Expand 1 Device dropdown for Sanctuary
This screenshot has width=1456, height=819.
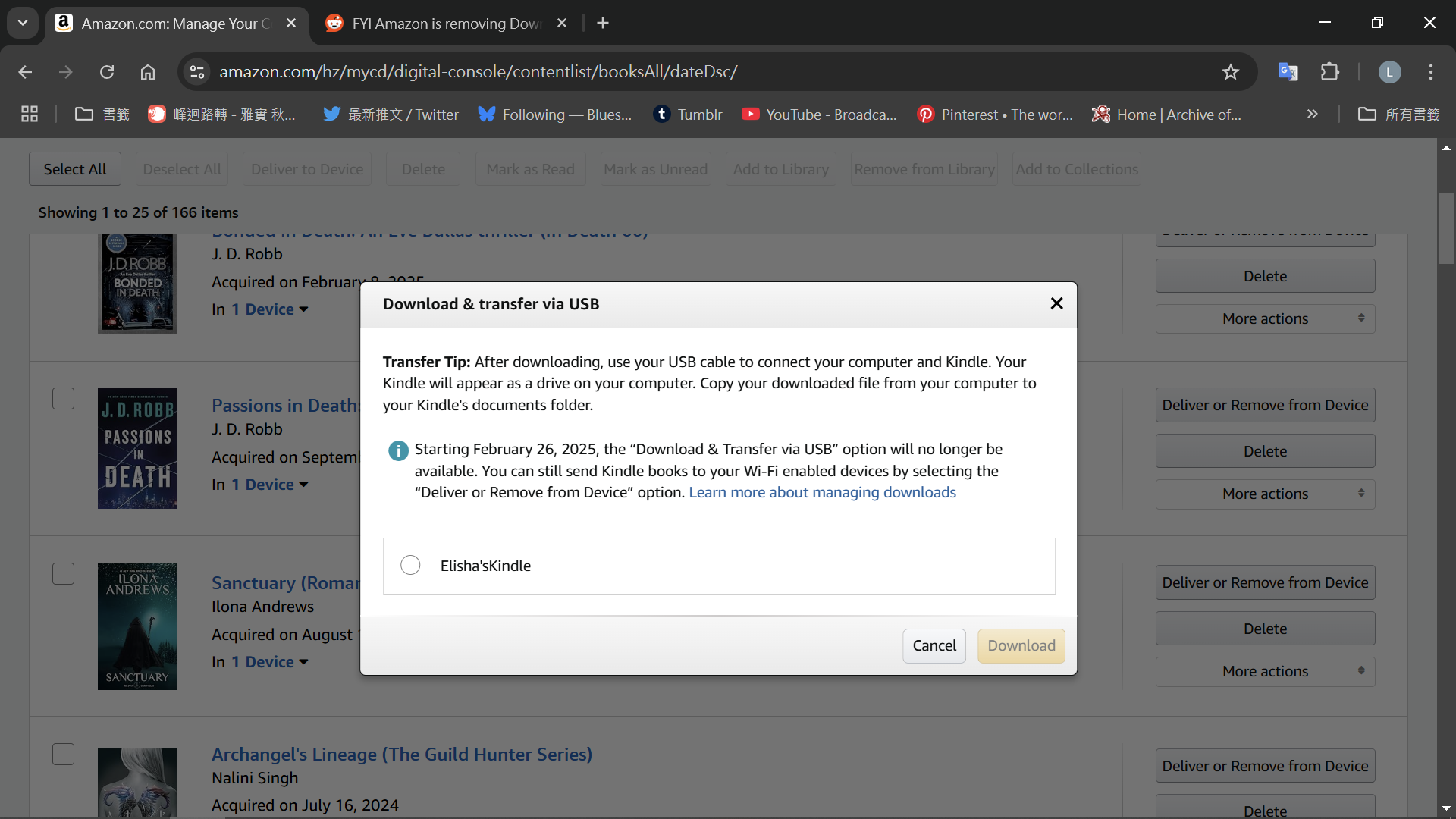[x=269, y=662]
